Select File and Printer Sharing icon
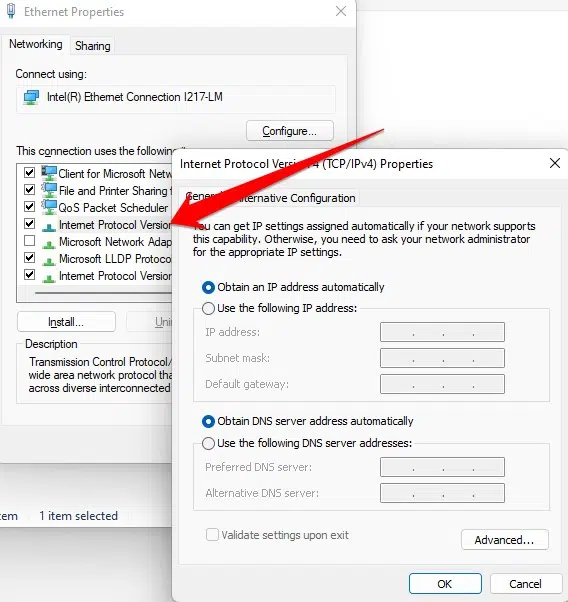 pos(49,190)
